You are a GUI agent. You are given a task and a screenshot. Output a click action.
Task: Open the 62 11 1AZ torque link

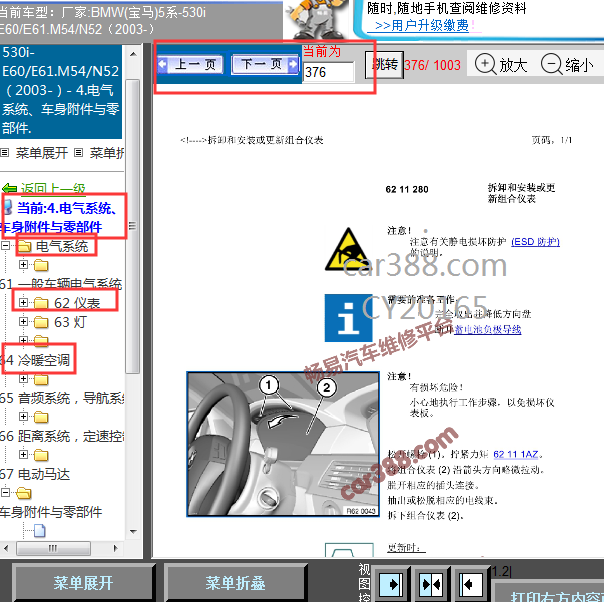[x=515, y=454]
